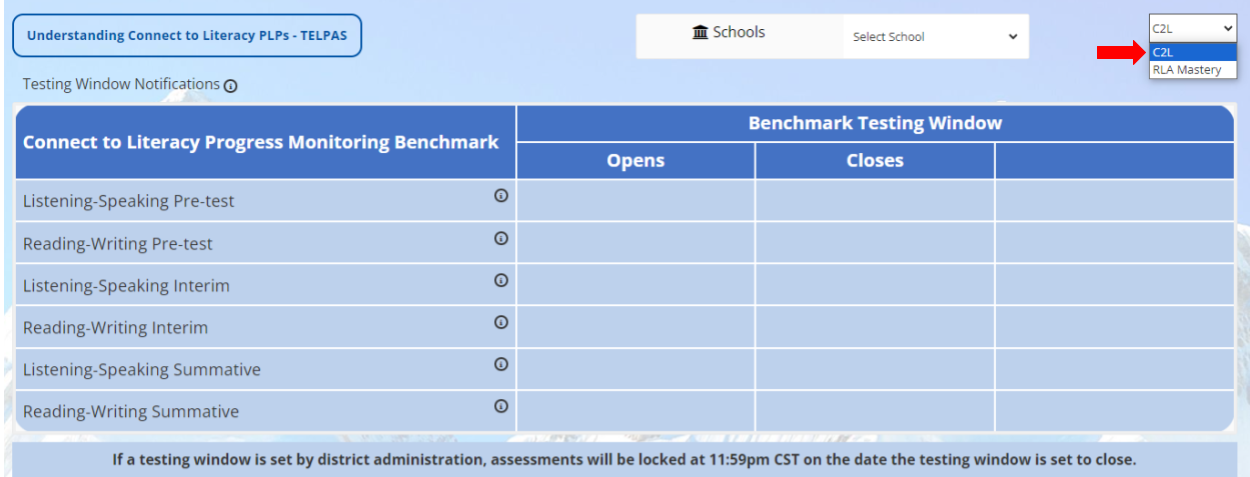The image size is (1250, 477).
Task: Open info icon for Reading-Writing Interim
Action: (x=501, y=322)
